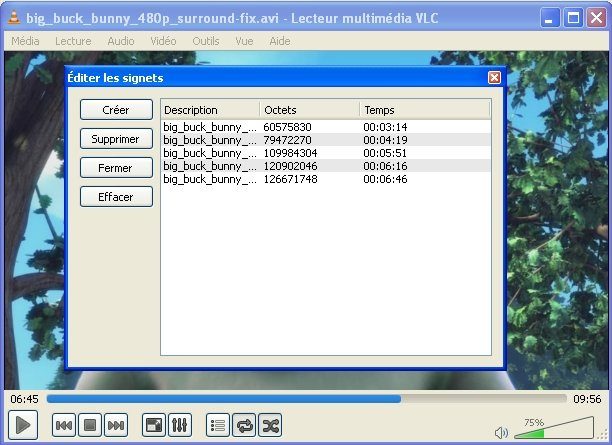612x445 pixels.
Task: Skip to next media track
Action: tap(116, 425)
